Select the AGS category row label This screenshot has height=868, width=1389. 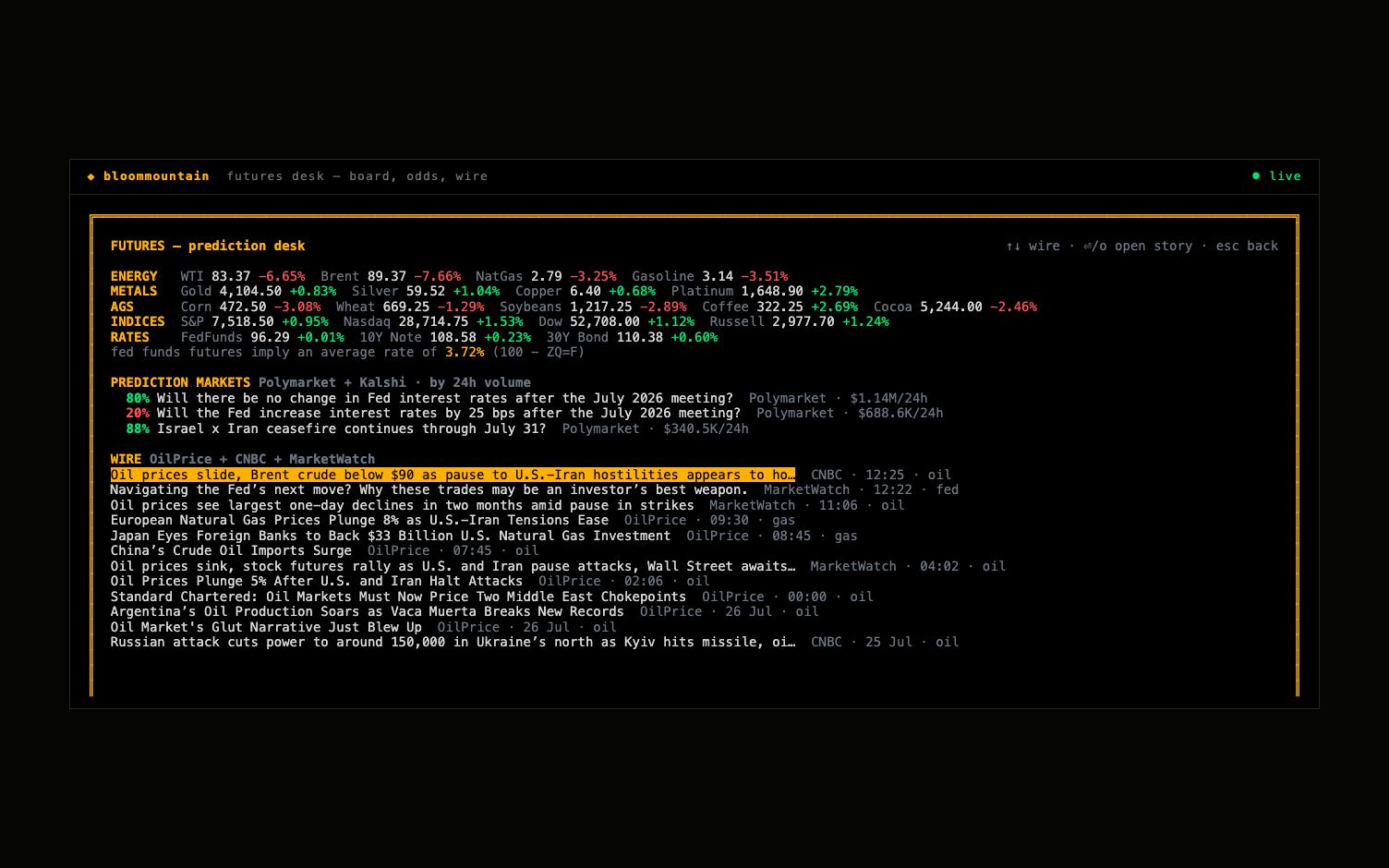coord(122,307)
